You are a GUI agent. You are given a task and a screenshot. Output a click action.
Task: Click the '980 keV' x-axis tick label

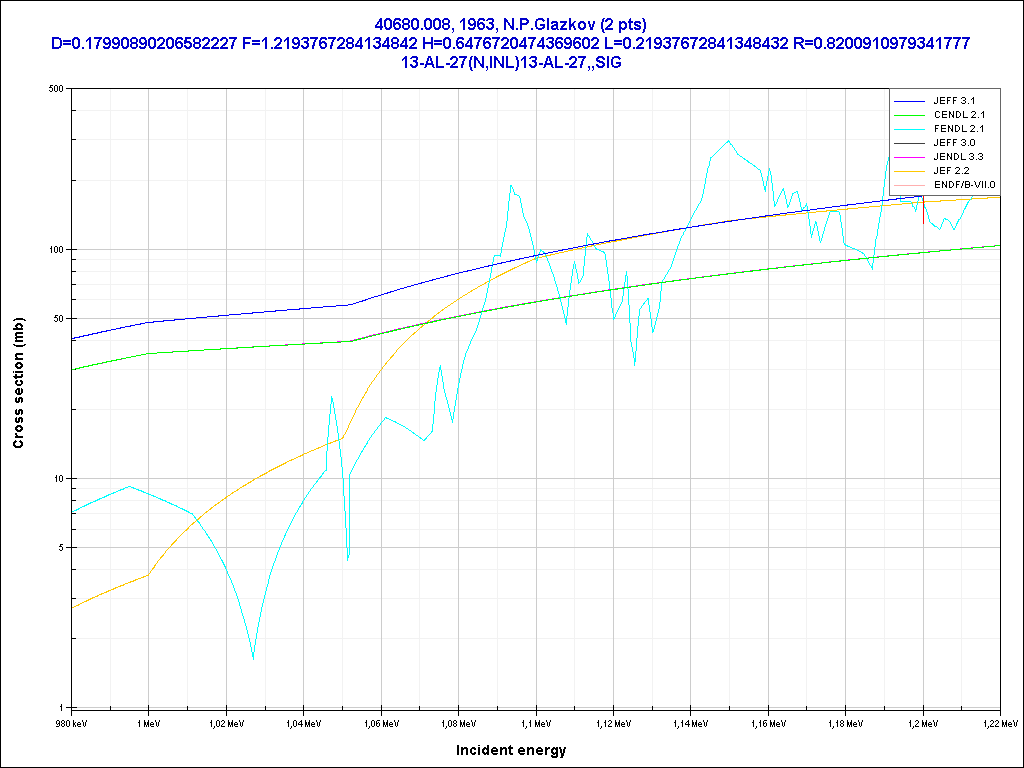(72, 722)
